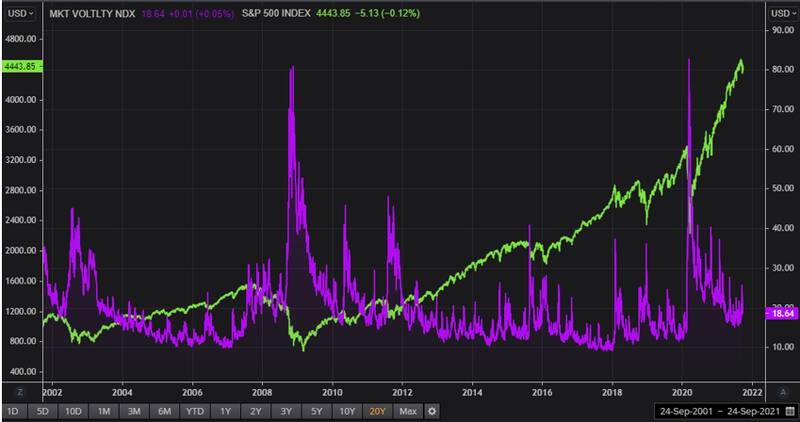The height and width of the screenshot is (422, 800).
Task: Switch to the Max time range
Action: tap(407, 411)
